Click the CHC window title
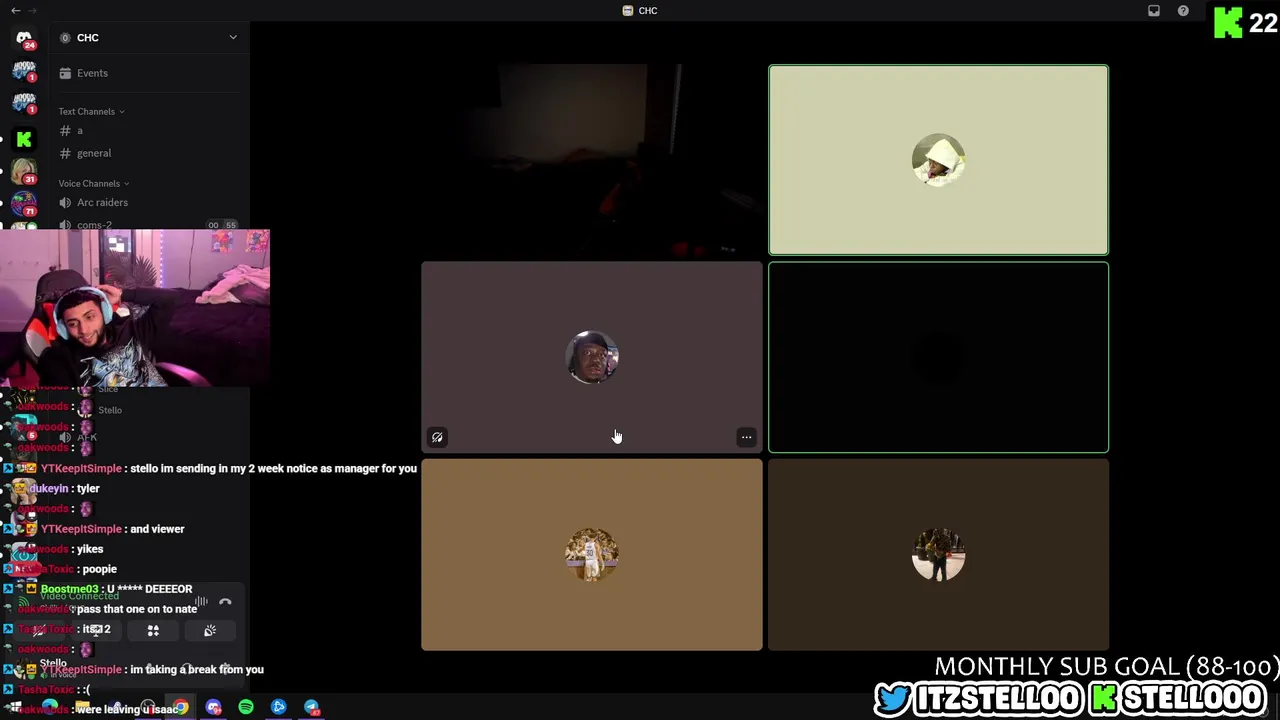 (640, 11)
